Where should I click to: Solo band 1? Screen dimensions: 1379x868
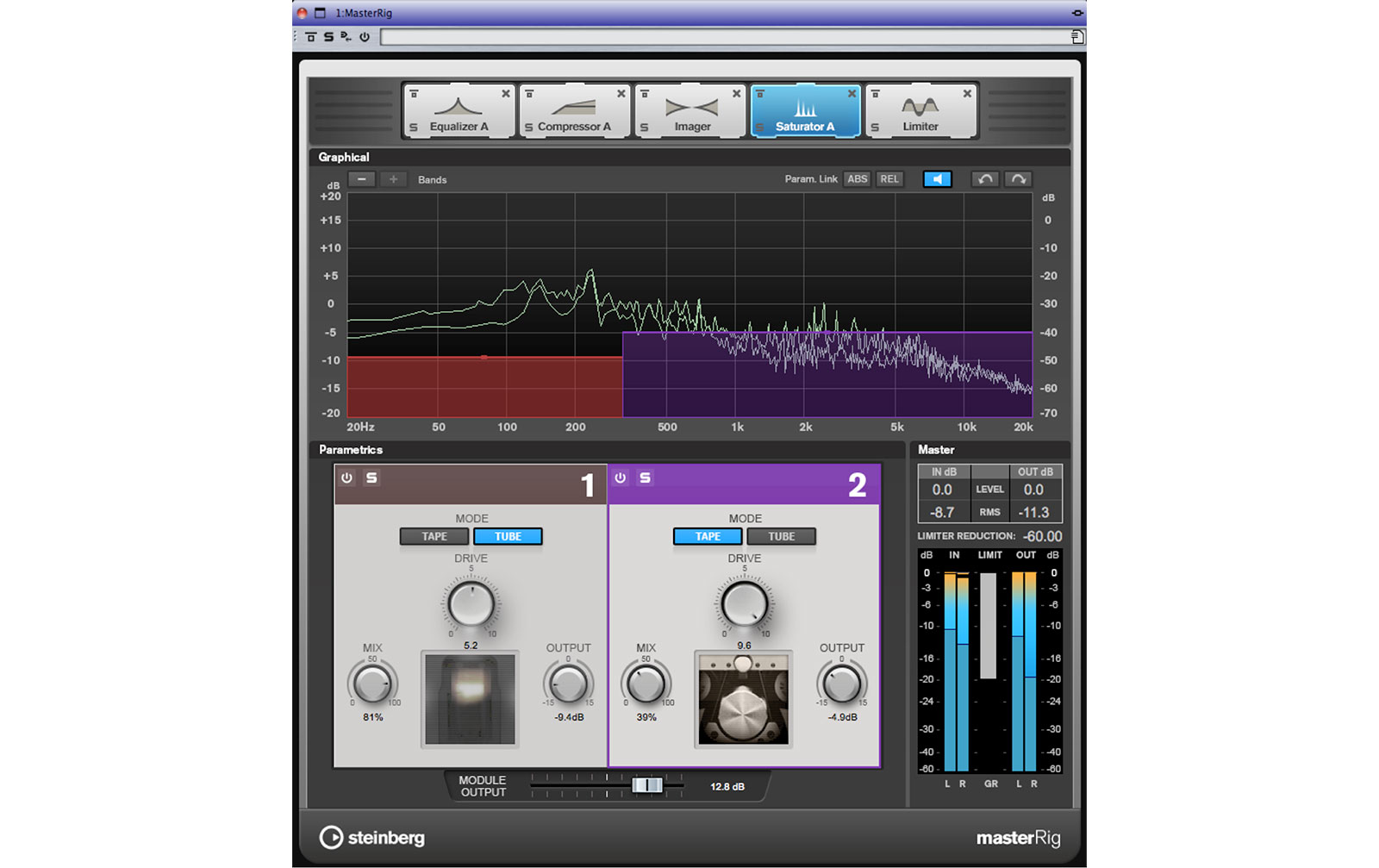click(371, 478)
